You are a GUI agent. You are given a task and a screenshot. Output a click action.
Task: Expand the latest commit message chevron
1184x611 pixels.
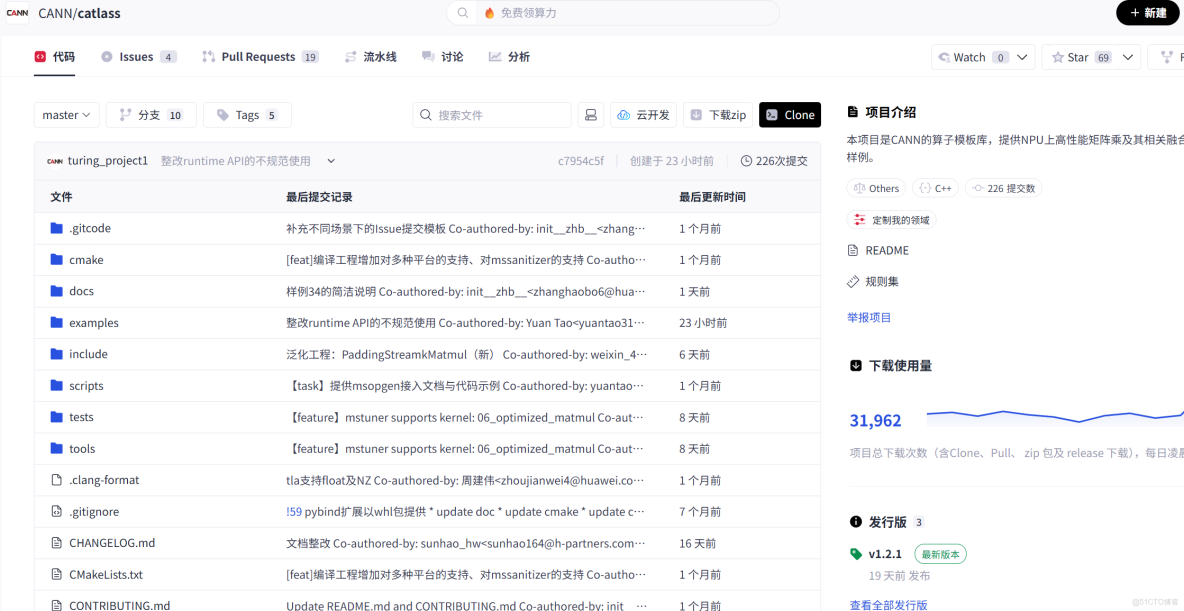pos(330,160)
